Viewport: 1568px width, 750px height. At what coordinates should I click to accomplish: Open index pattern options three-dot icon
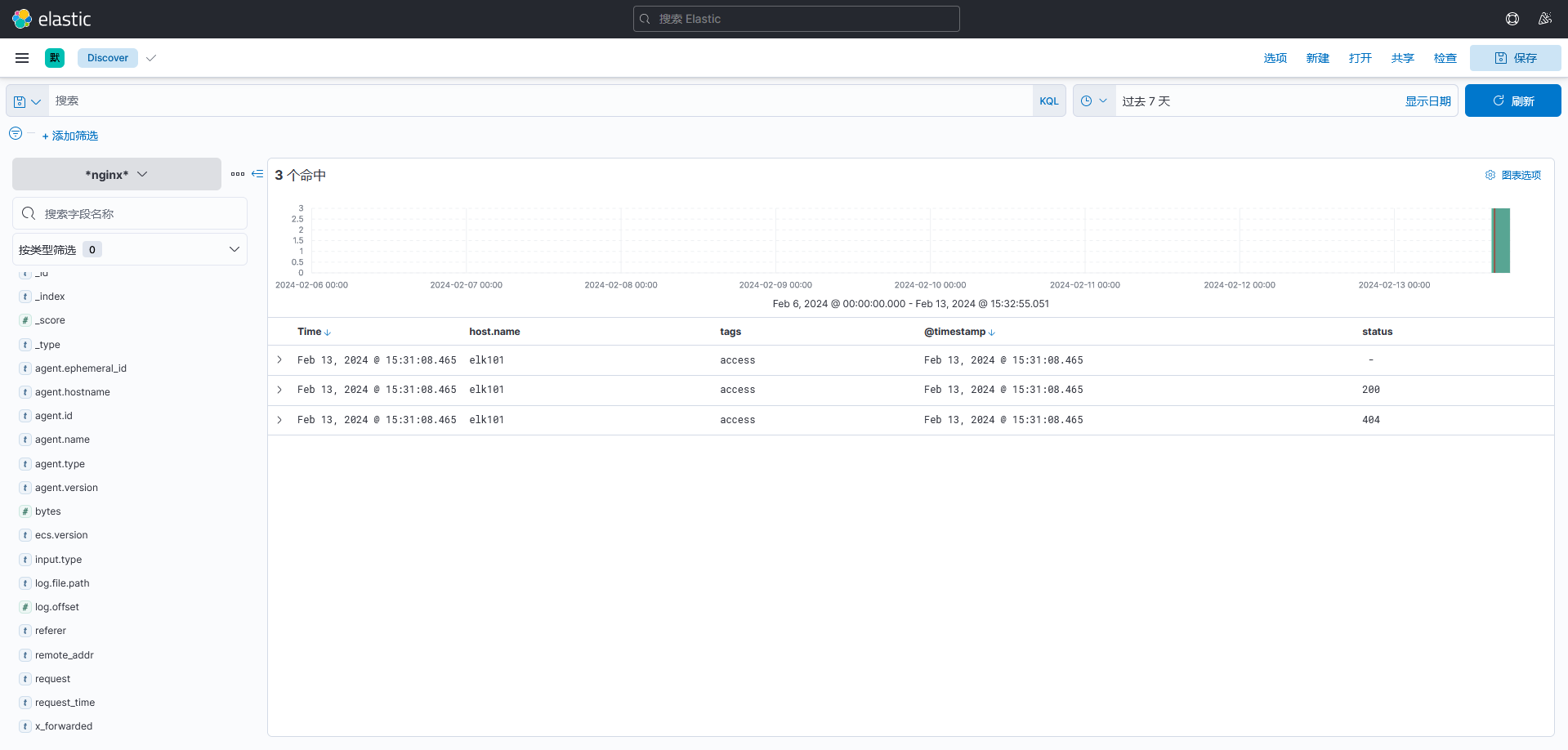pyautogui.click(x=238, y=174)
